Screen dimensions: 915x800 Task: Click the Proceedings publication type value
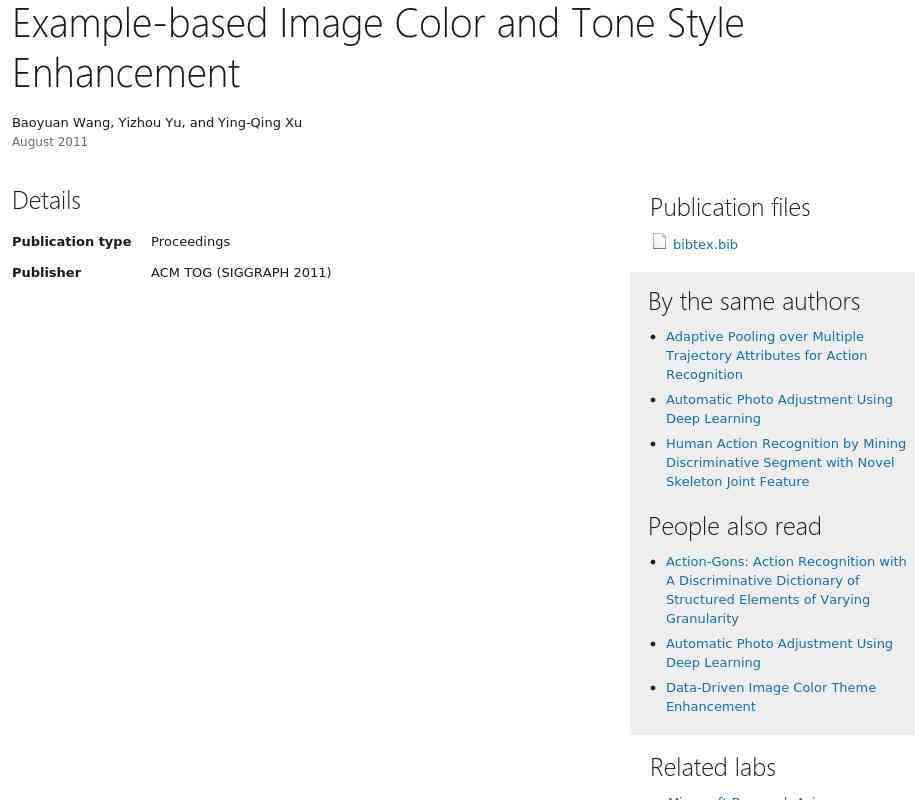[x=190, y=242]
